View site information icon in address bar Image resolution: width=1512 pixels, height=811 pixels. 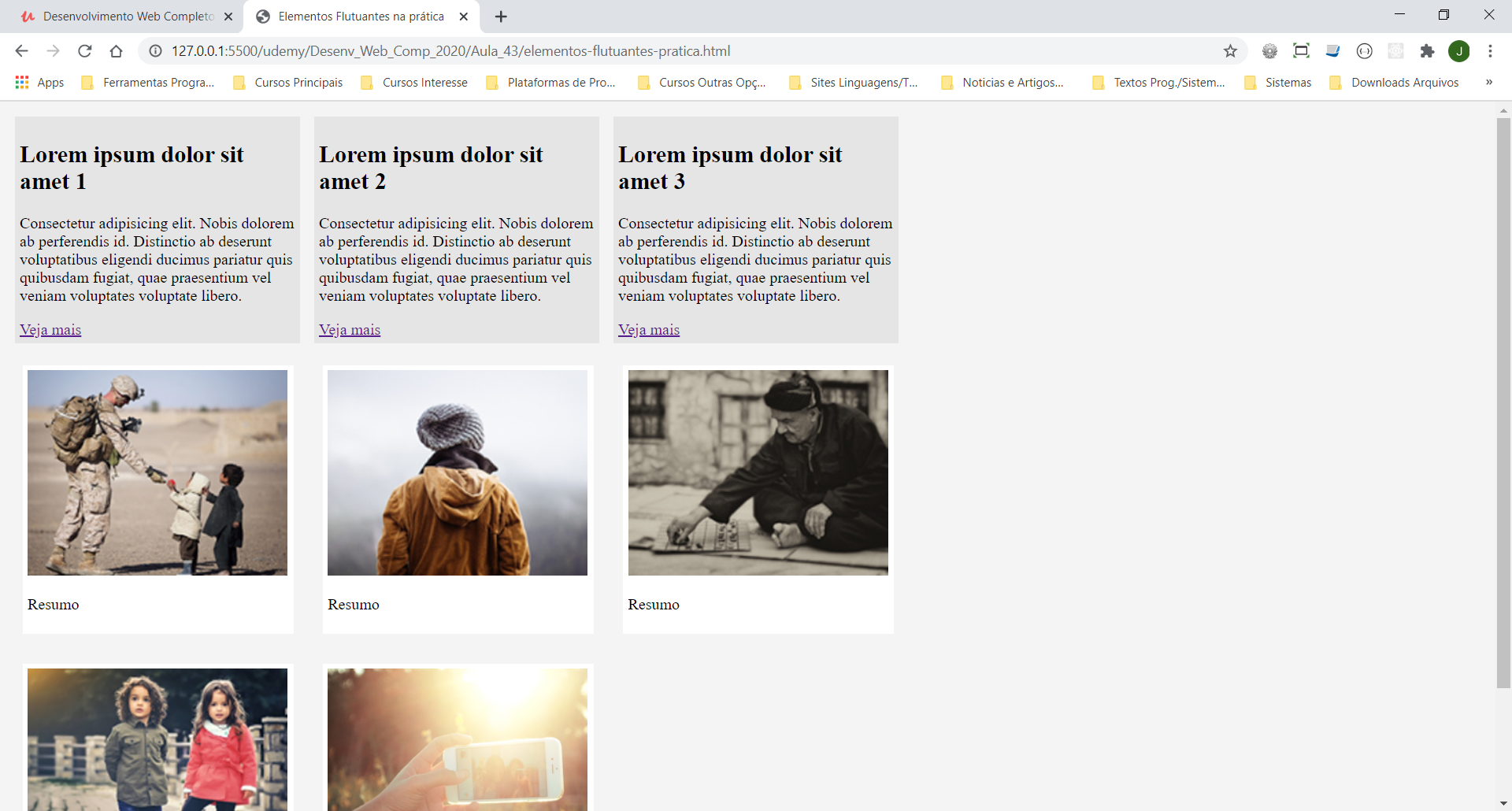click(156, 51)
